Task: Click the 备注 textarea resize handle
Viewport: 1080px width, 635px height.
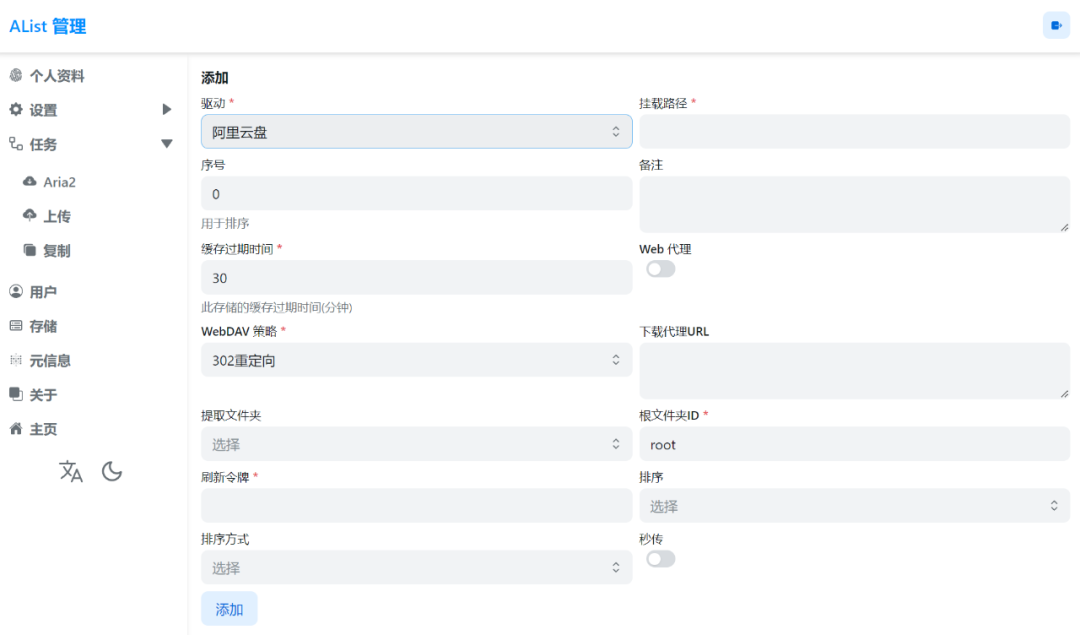Action: click(1064, 227)
